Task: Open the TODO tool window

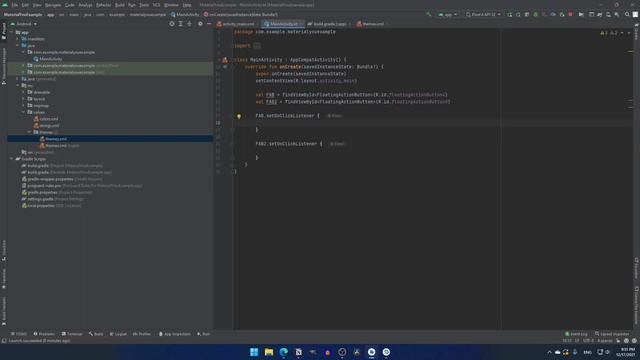Action: (19, 334)
